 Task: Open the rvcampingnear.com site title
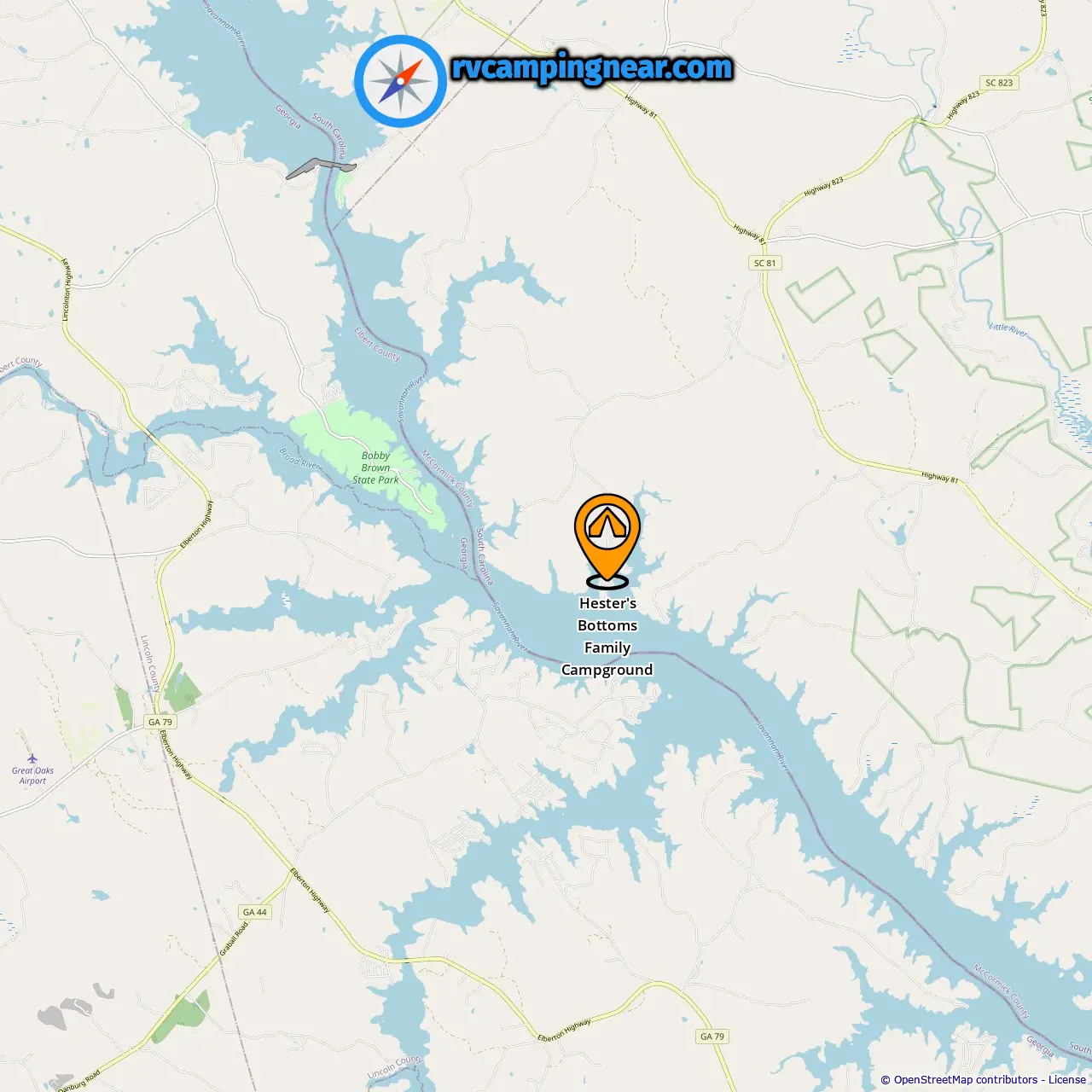(592, 67)
